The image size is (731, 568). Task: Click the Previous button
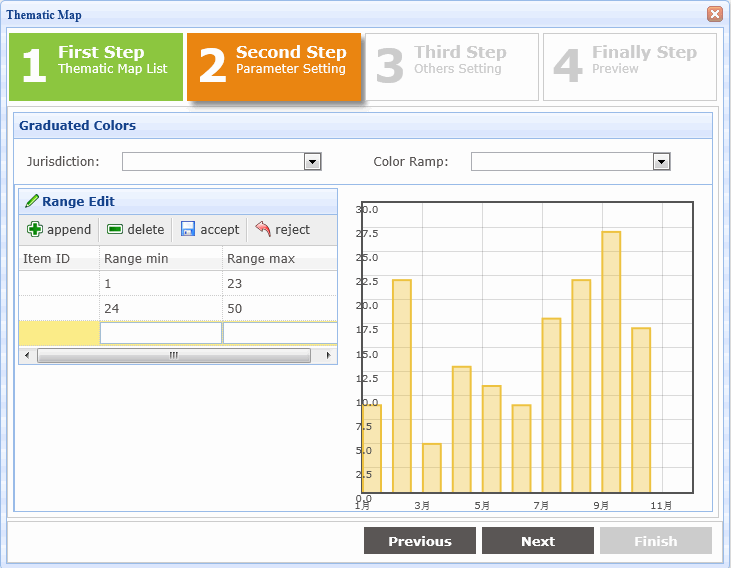pyautogui.click(x=420, y=541)
